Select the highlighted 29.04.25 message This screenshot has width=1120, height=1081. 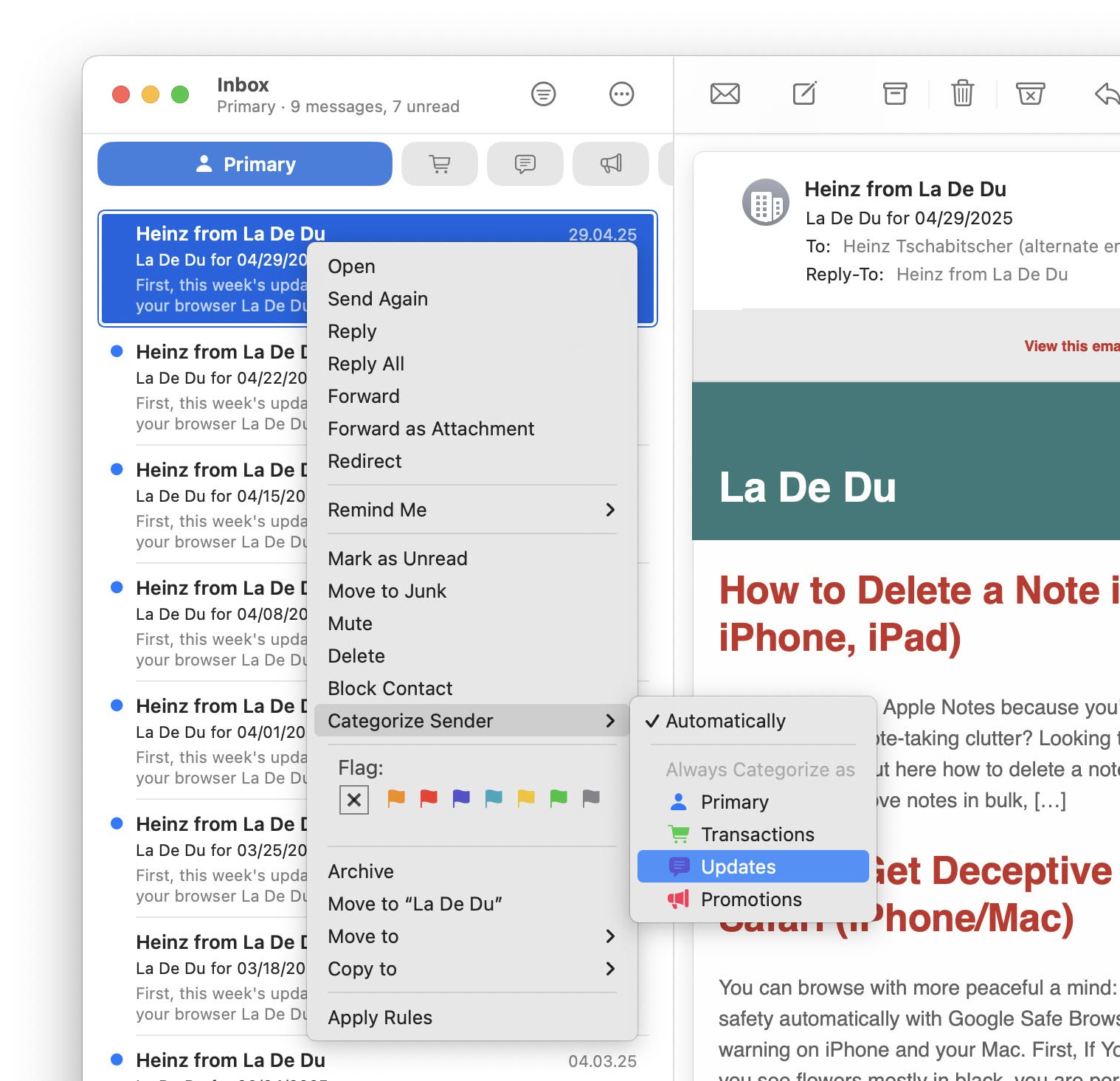(x=203, y=269)
